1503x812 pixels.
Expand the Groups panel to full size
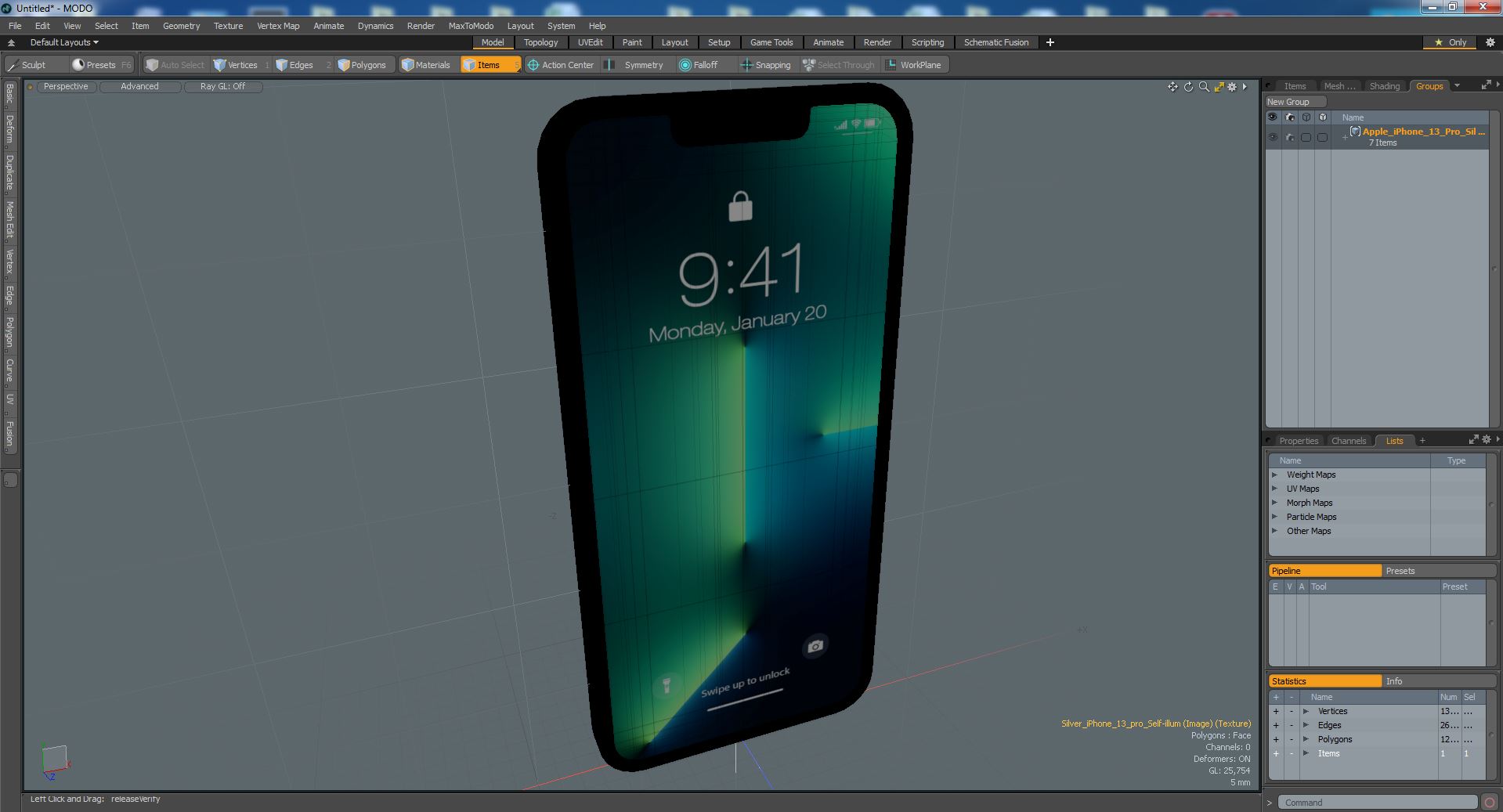pyautogui.click(x=1486, y=86)
